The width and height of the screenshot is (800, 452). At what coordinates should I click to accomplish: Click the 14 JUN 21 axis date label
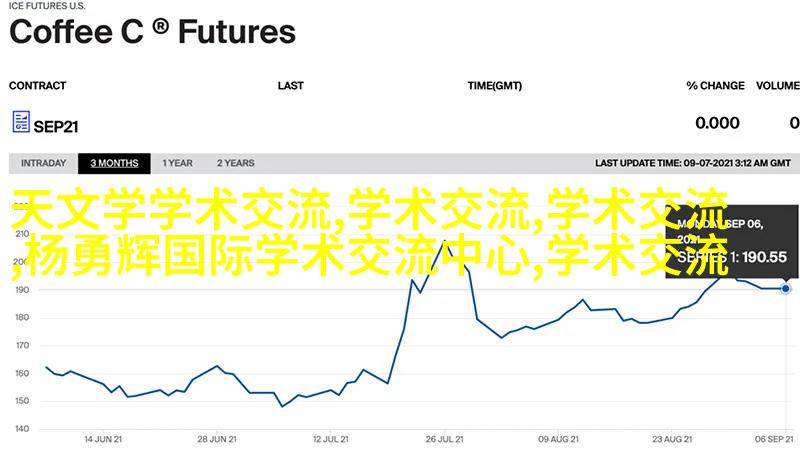(x=103, y=438)
